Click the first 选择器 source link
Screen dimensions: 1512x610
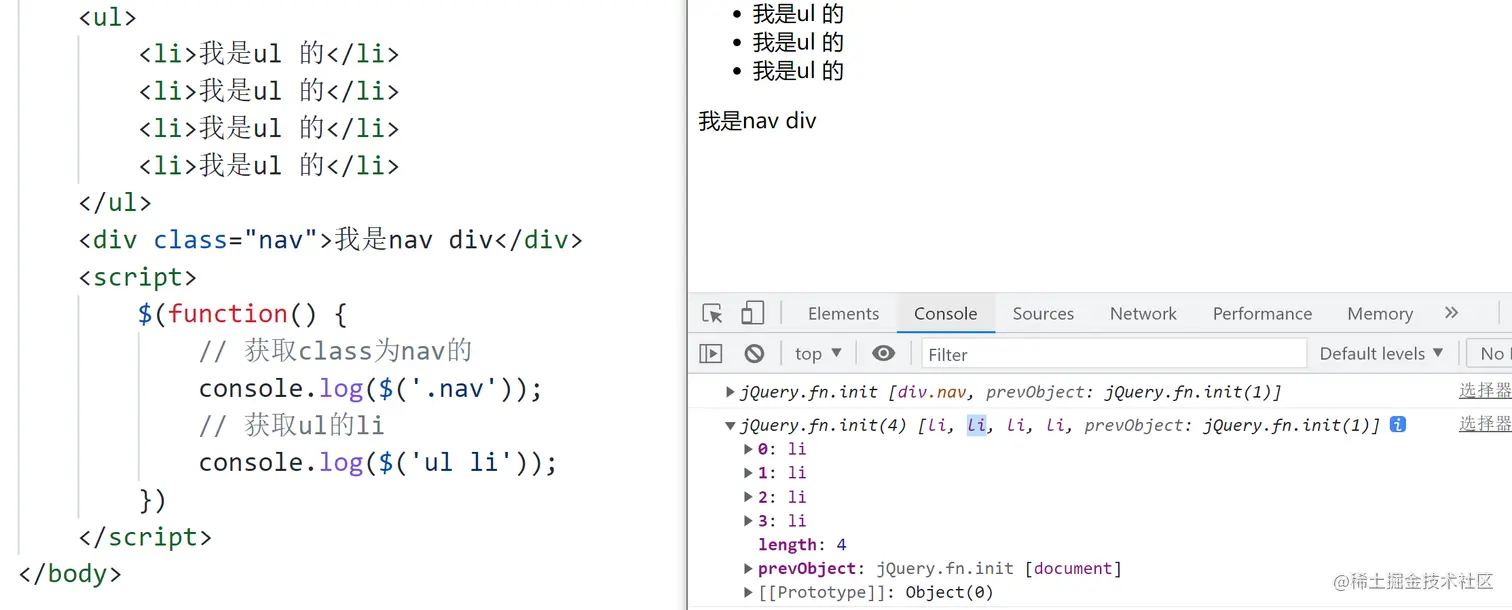coord(1485,391)
